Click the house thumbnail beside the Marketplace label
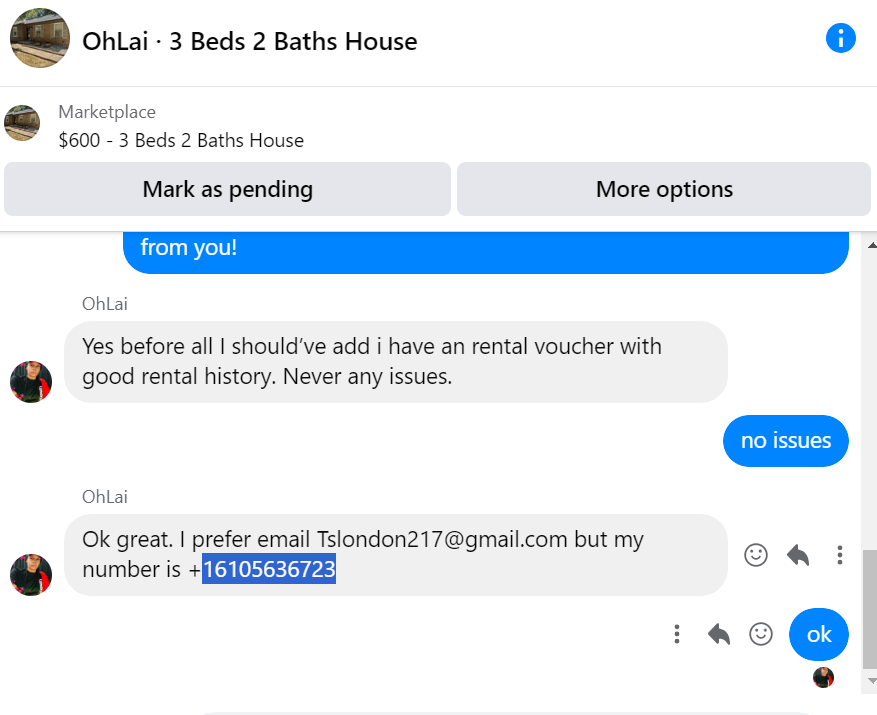Viewport: 877px width, 715px height. coord(22,123)
